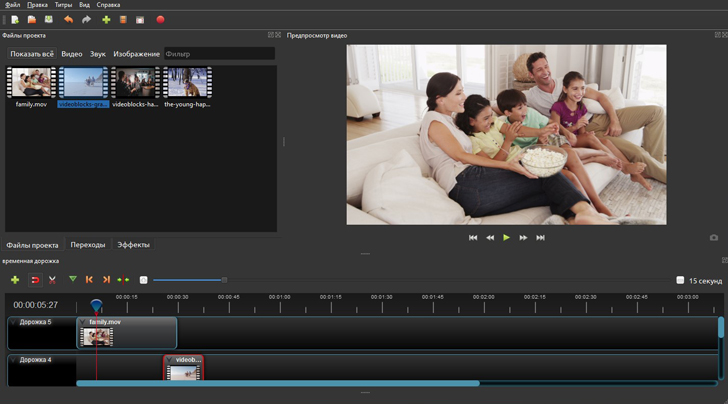
Task: Open the Дорожка 4 track menu arrow
Action: click(x=13, y=359)
